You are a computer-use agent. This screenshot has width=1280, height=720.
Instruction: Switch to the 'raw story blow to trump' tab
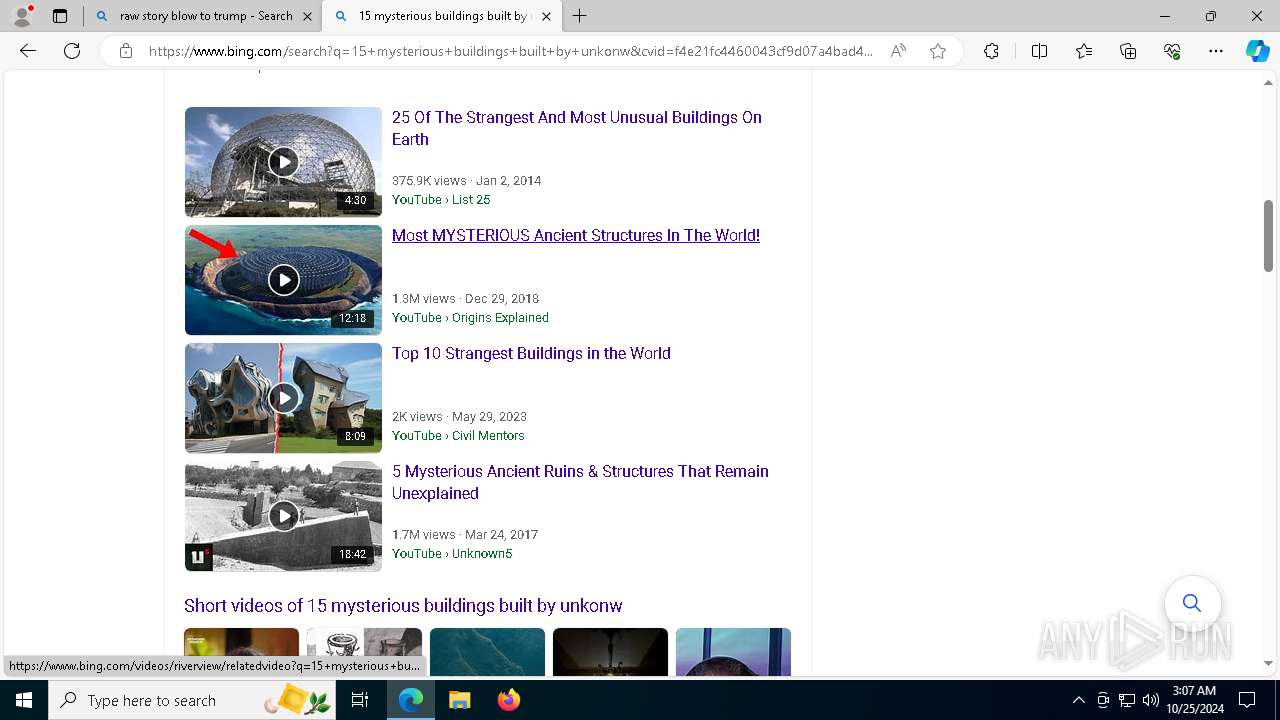coord(205,16)
